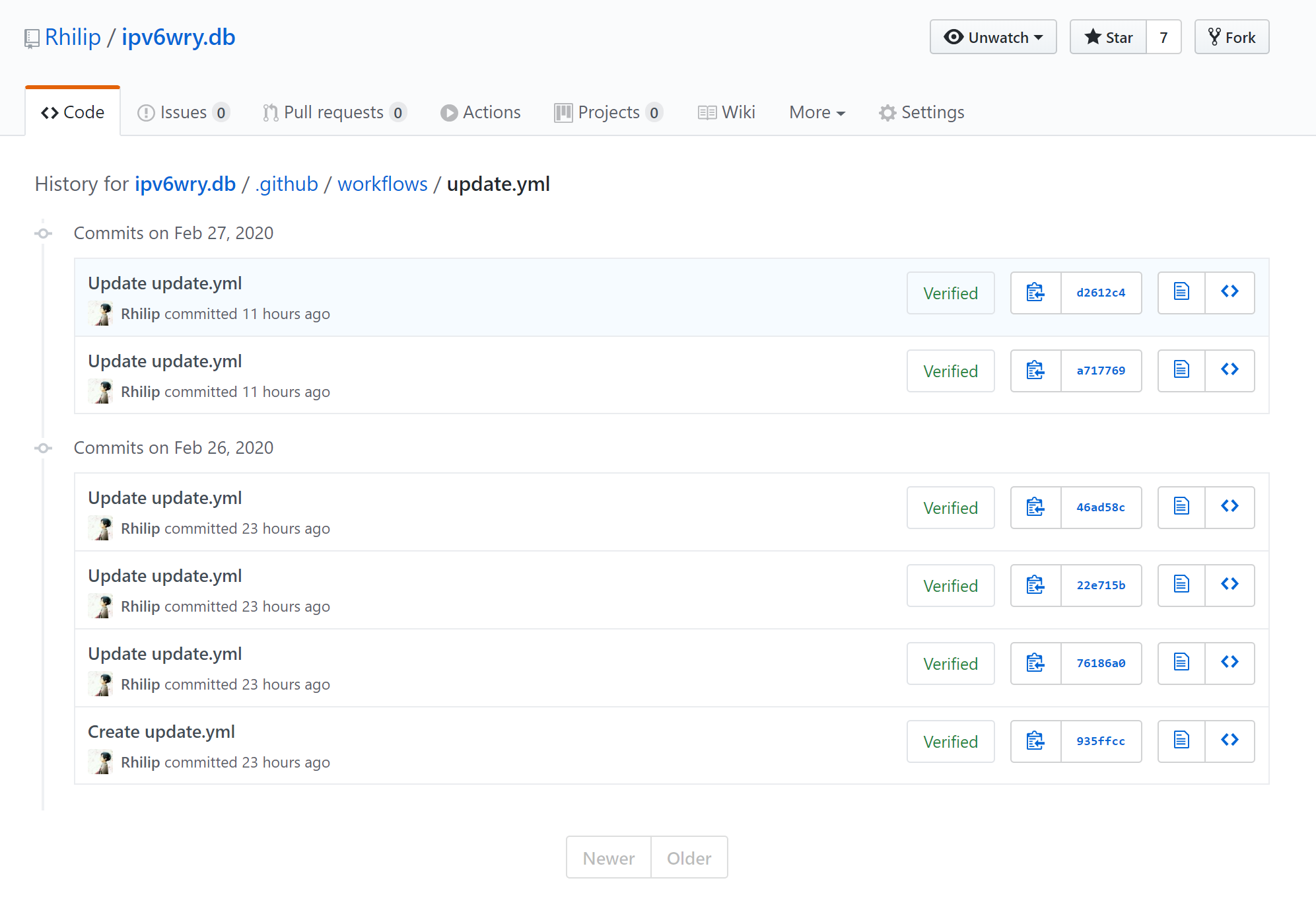
Task: Star the repository
Action: [1108, 37]
